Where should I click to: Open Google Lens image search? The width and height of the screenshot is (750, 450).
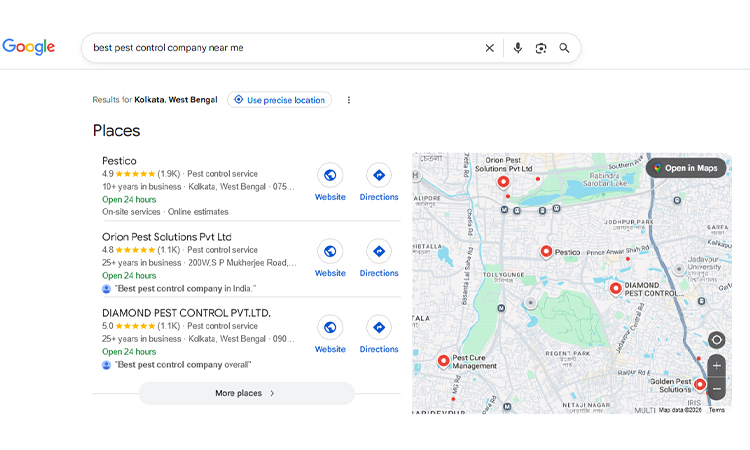point(541,48)
